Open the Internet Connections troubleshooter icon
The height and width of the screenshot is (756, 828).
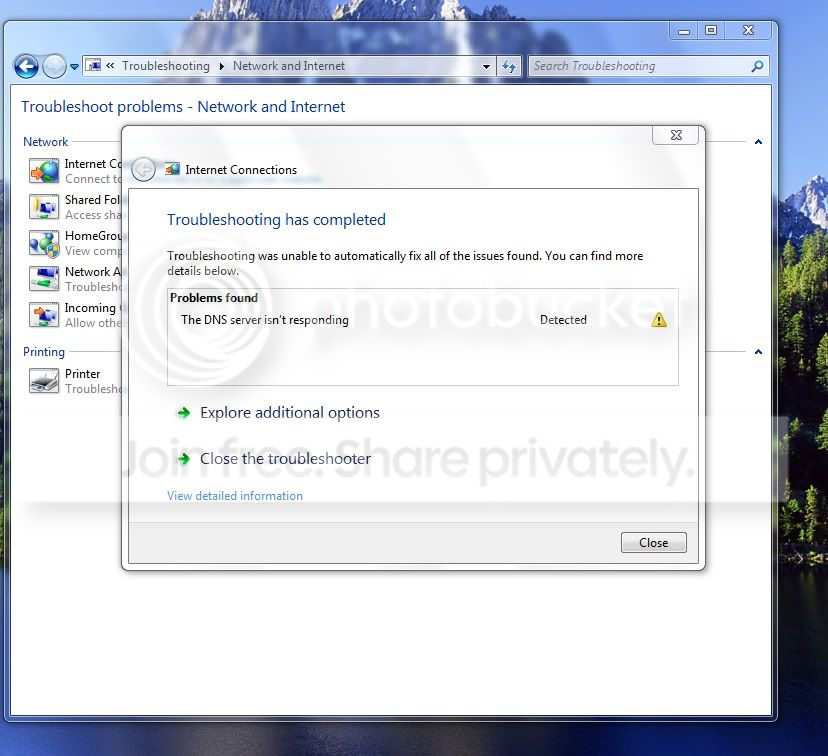(x=44, y=171)
